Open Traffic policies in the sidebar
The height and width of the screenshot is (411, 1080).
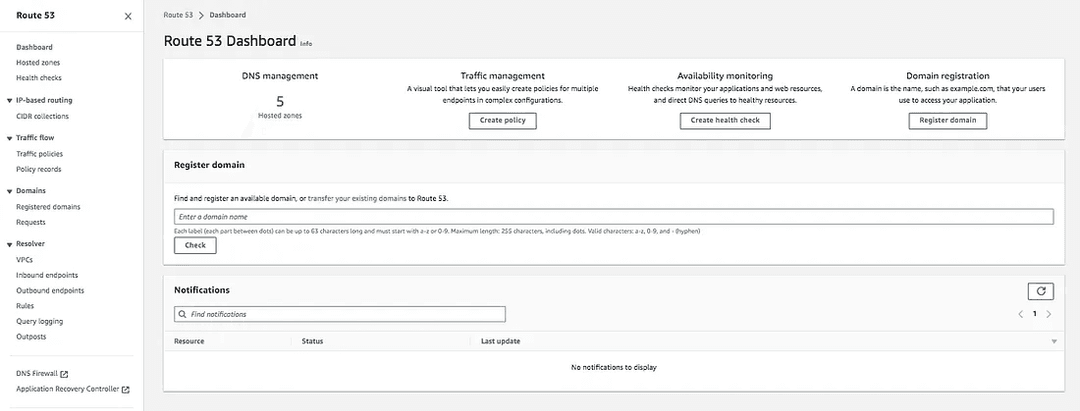tap(39, 154)
